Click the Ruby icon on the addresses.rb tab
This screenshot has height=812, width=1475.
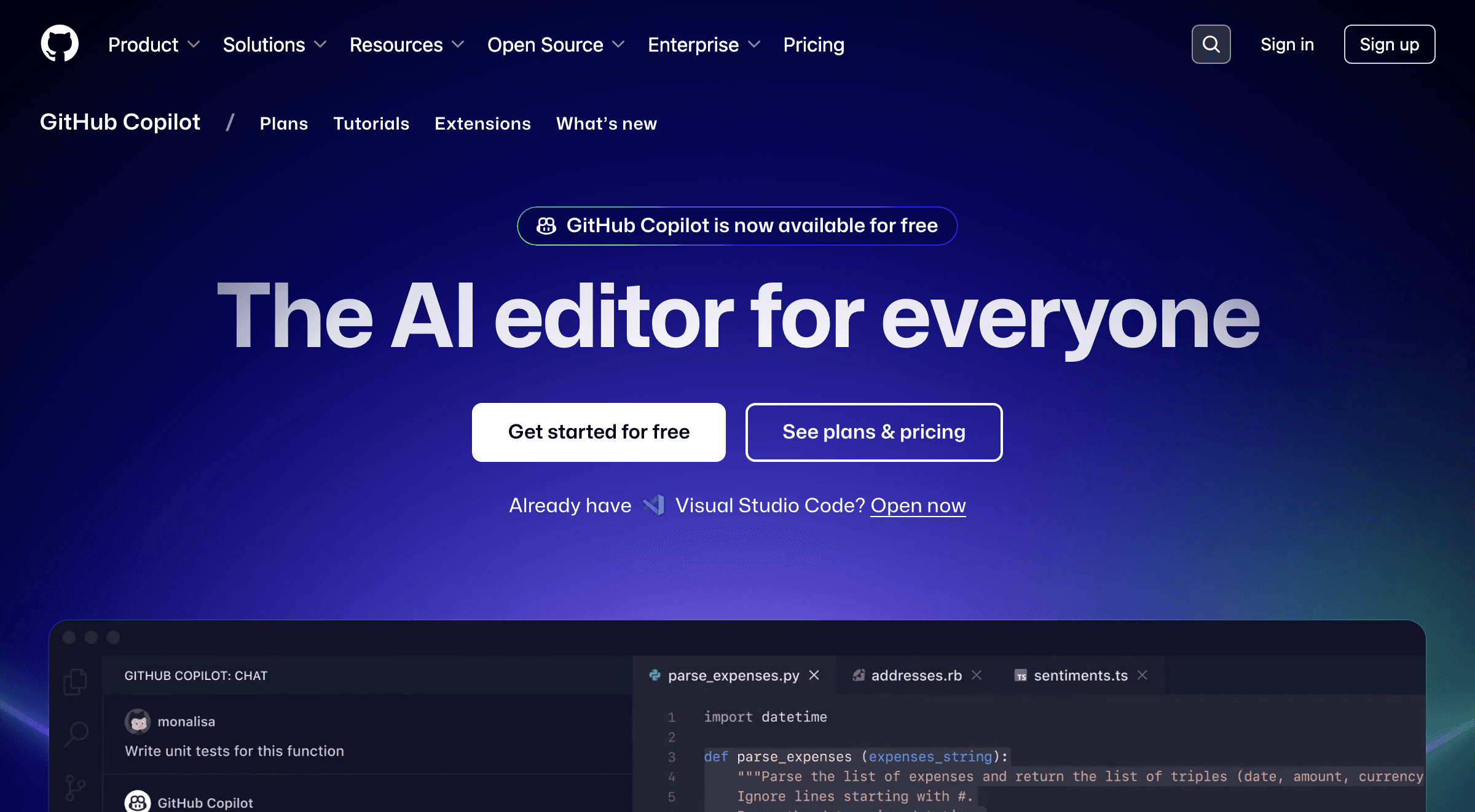tap(859, 675)
